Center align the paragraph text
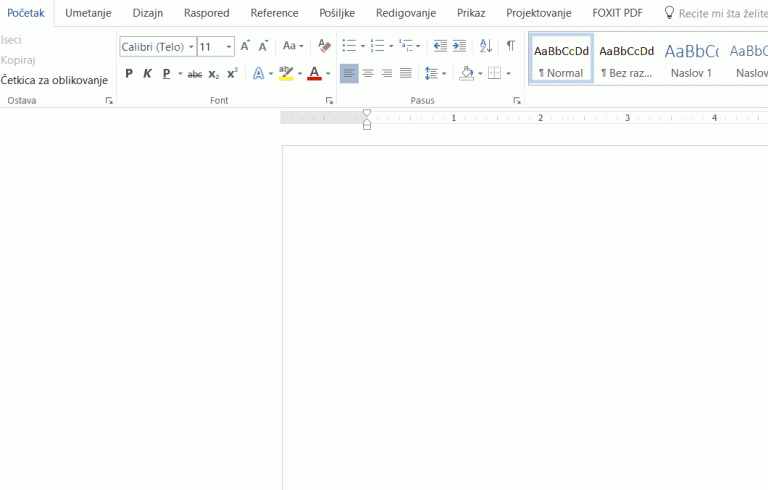This screenshot has width=768, height=490. coord(368,73)
